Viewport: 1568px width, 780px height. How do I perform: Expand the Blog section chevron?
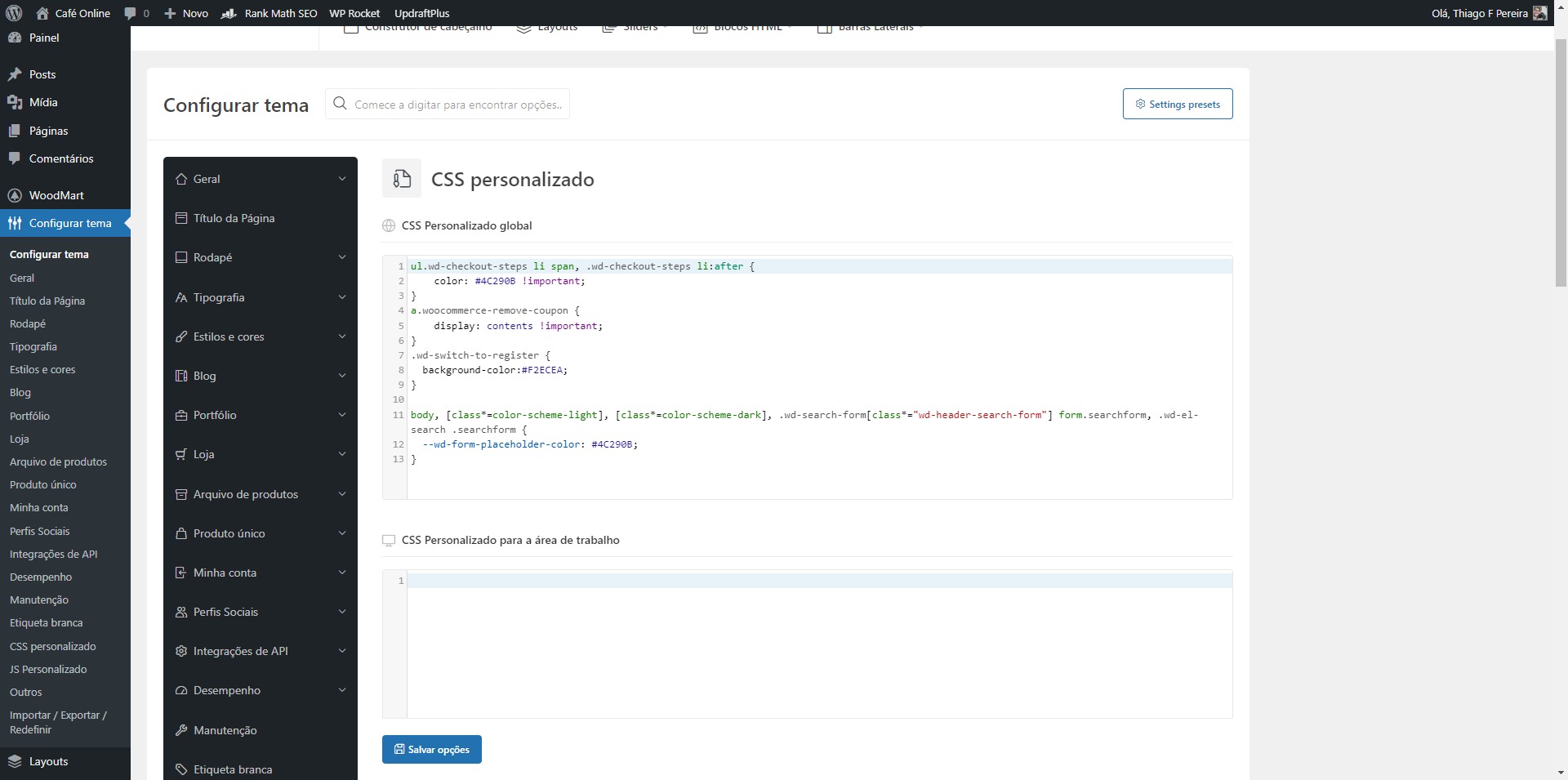[x=342, y=376]
